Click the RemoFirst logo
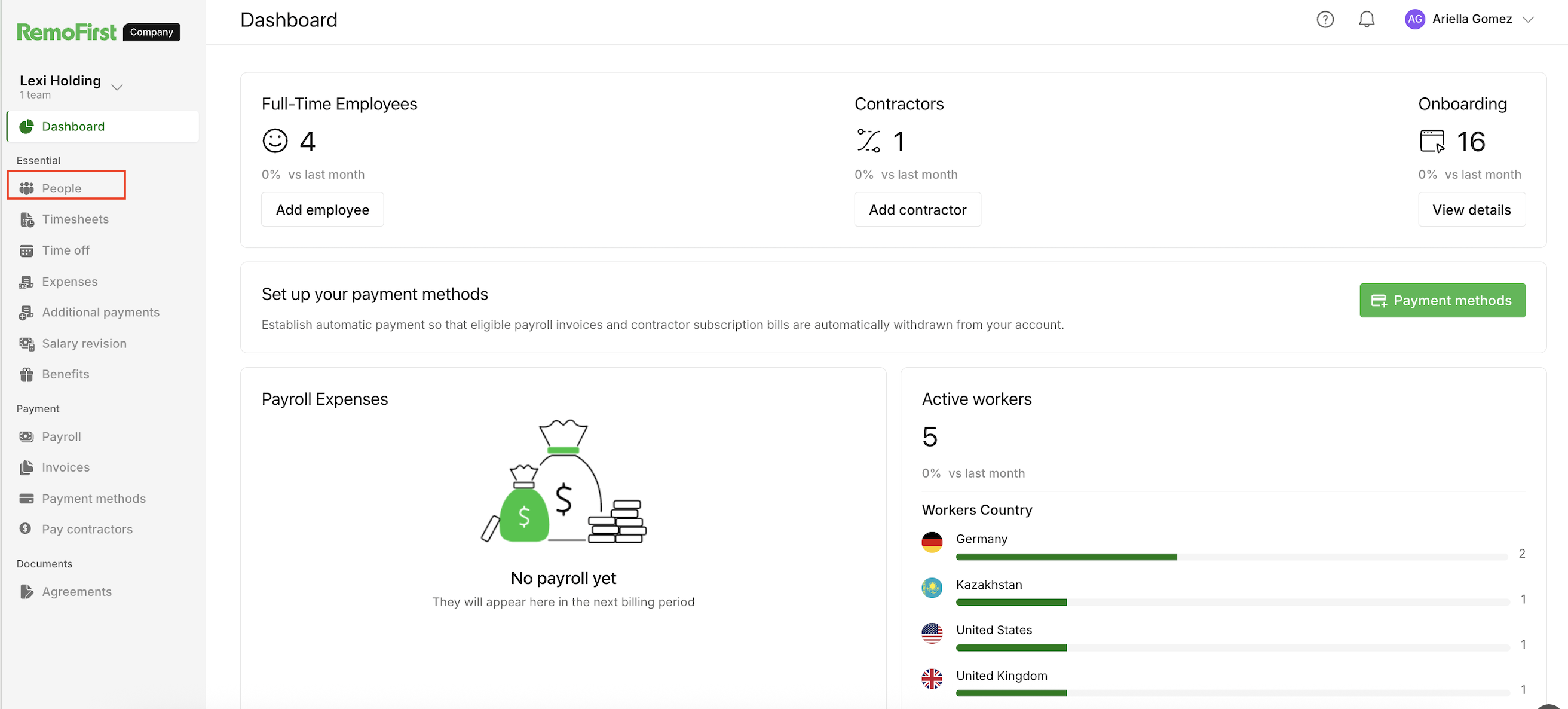The width and height of the screenshot is (1568, 709). click(x=66, y=32)
